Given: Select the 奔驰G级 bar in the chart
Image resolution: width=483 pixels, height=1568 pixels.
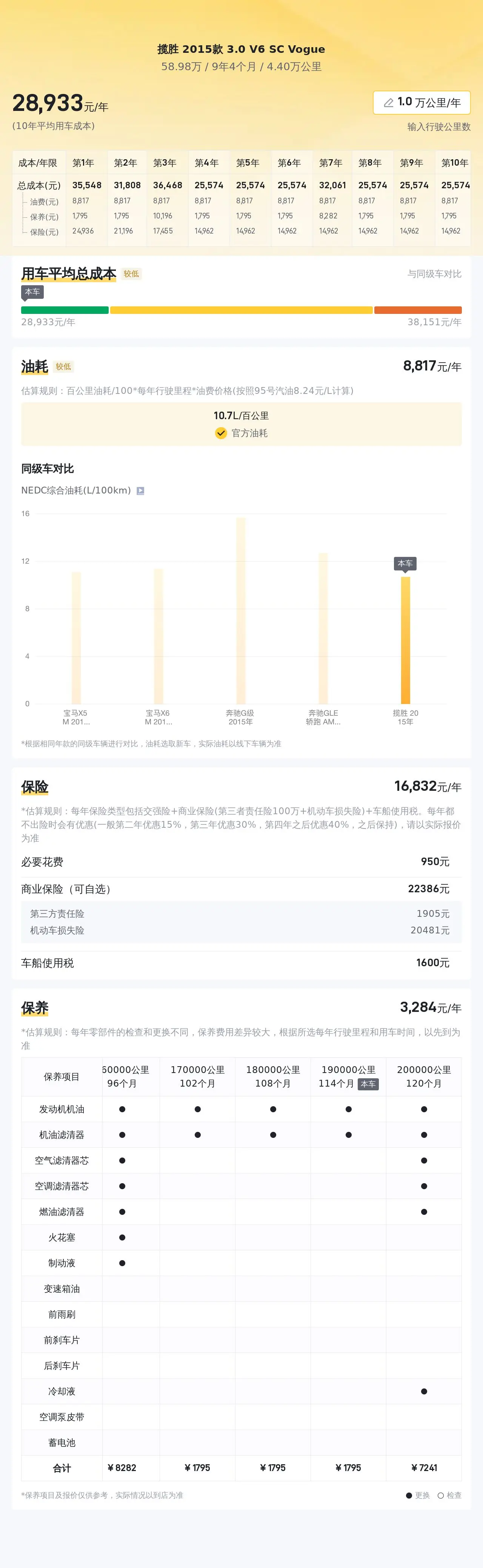Looking at the screenshot, I should [241, 610].
